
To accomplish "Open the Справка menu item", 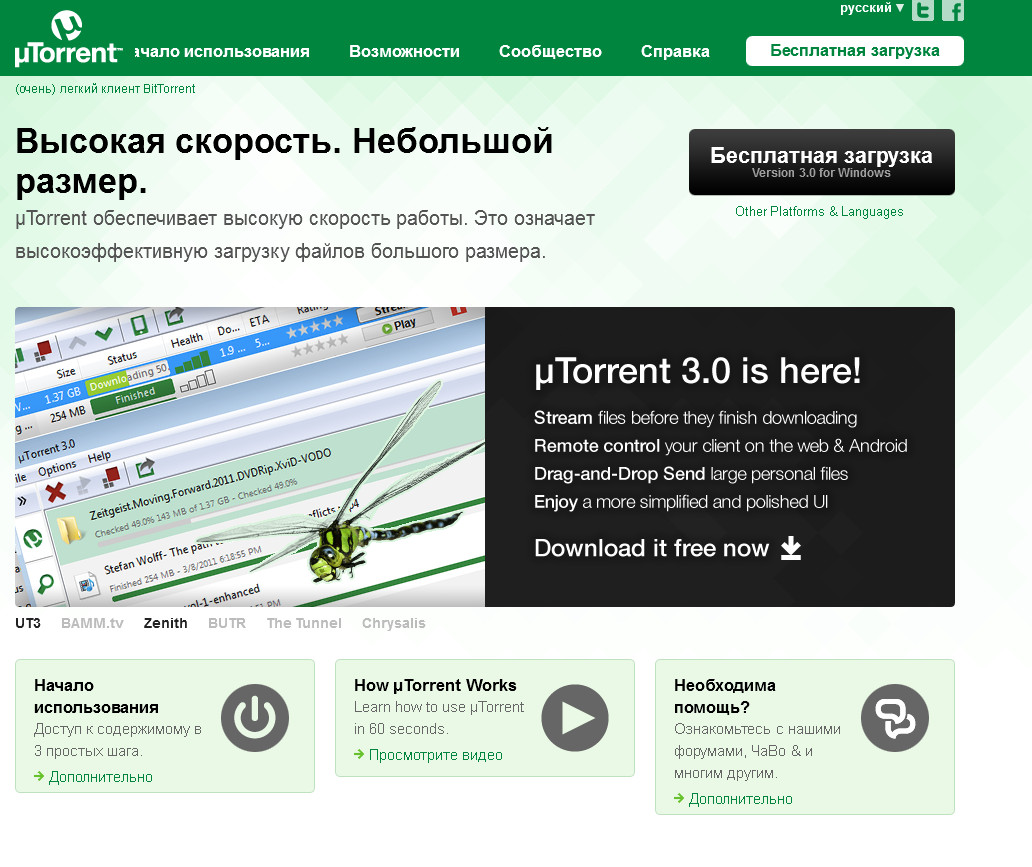I will [x=675, y=51].
